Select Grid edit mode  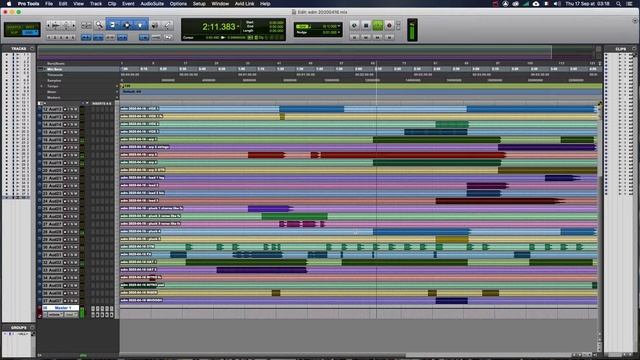[x=31, y=32]
